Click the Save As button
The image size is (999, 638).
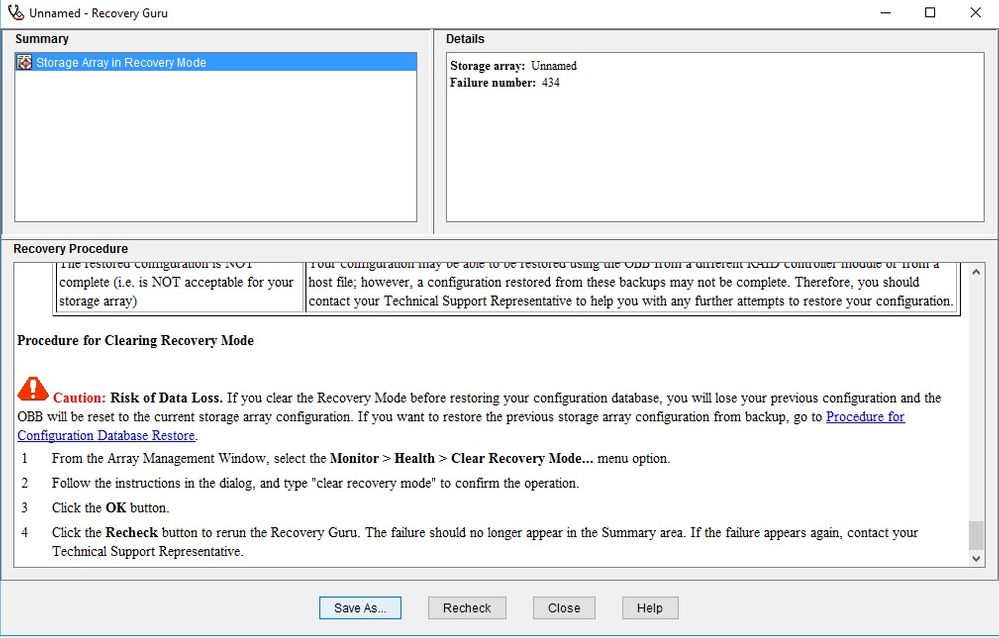[x=360, y=607]
